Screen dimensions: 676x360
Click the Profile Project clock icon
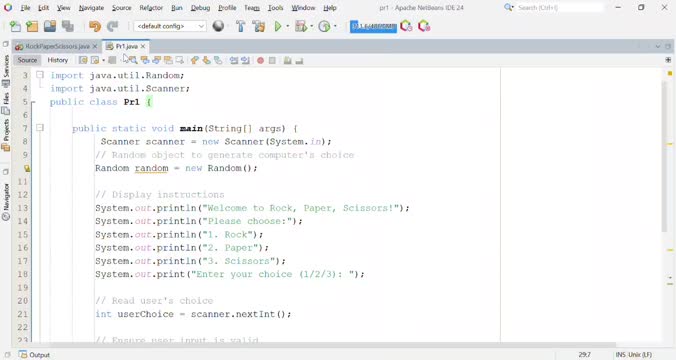pos(324,26)
